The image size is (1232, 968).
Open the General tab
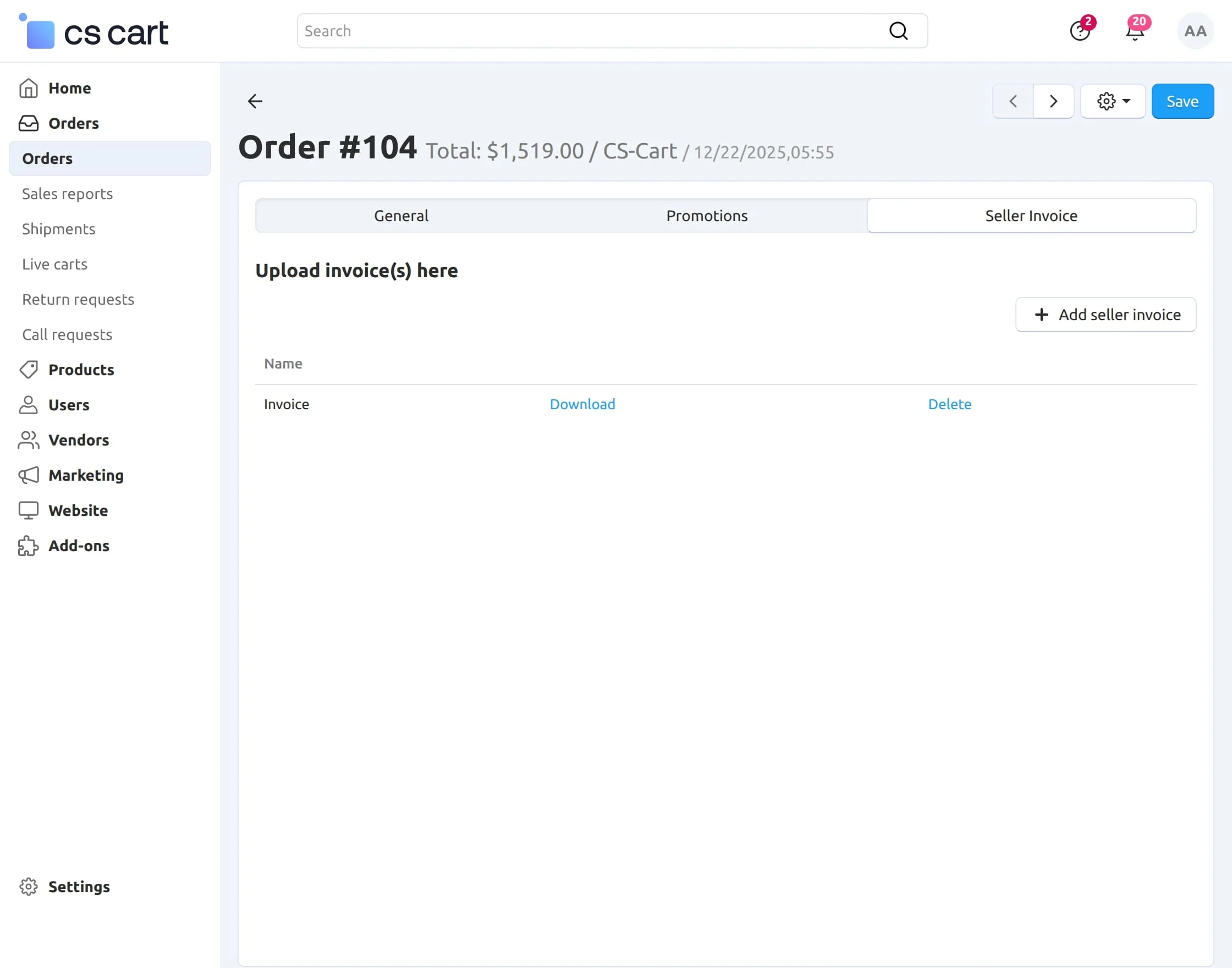click(x=400, y=216)
